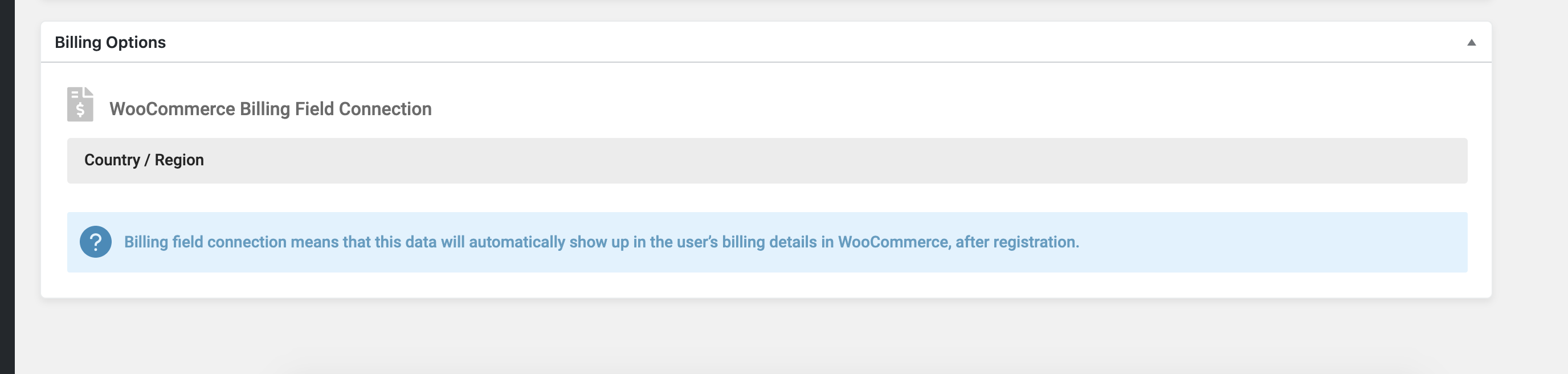Click the billing document dollar icon
The image size is (1568, 374).
(x=80, y=104)
